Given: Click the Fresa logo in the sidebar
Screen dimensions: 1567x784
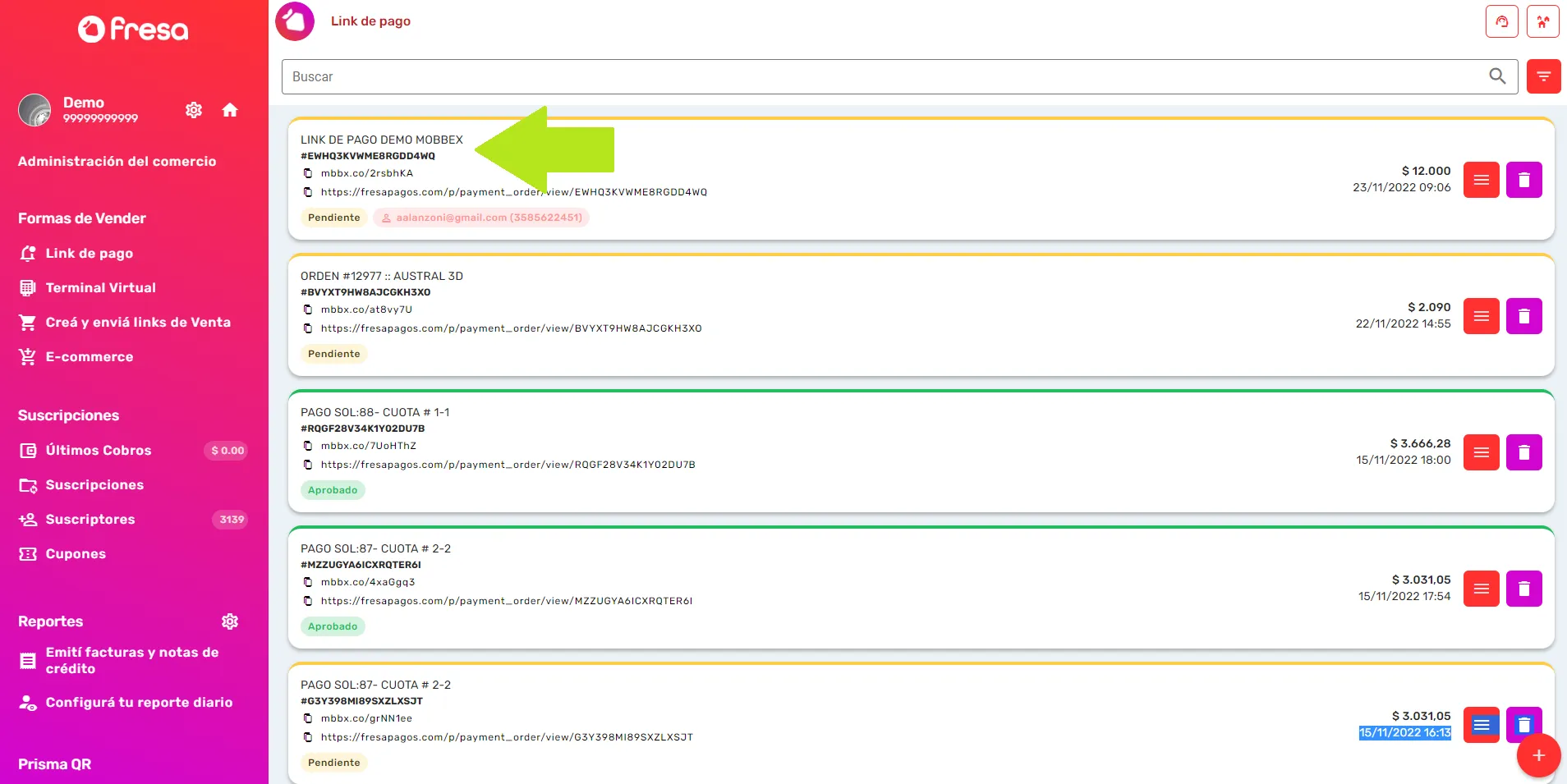Looking at the screenshot, I should (x=133, y=30).
